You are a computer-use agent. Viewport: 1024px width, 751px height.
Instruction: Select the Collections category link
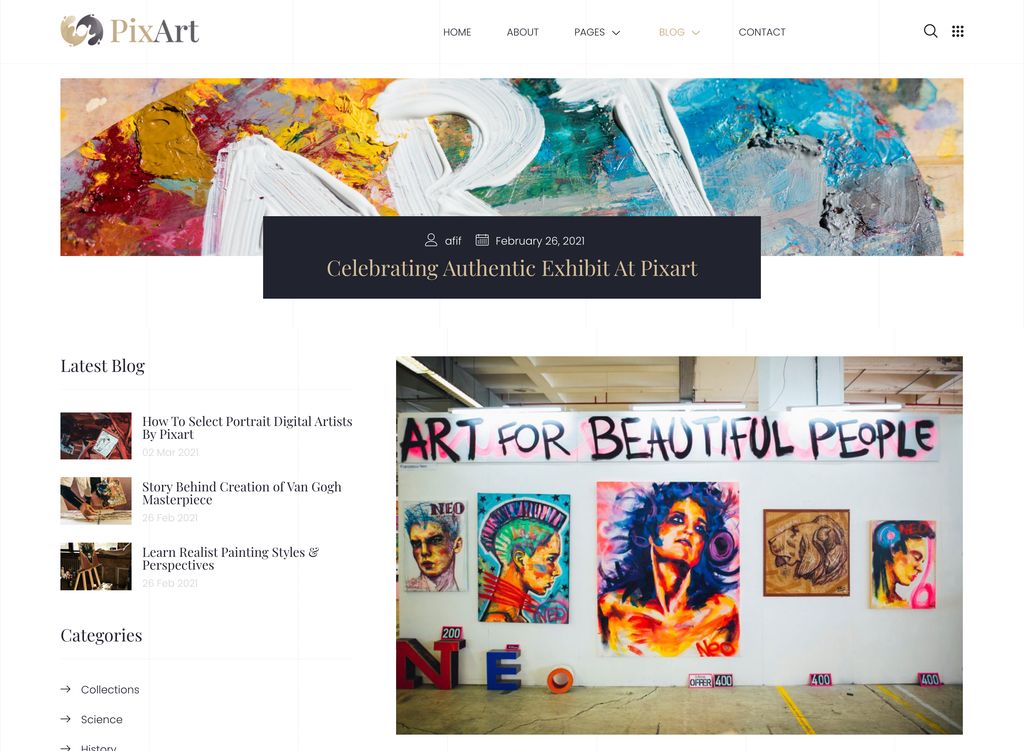(110, 689)
